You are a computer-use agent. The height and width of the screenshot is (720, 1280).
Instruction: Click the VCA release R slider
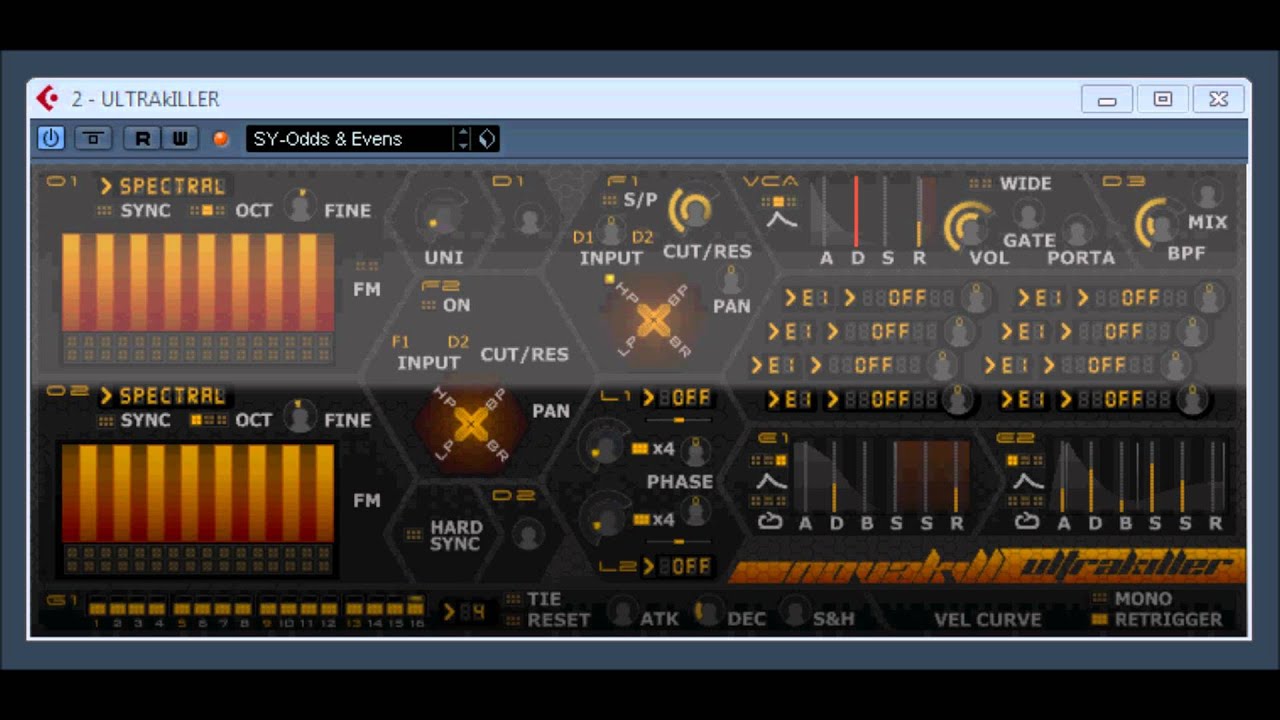919,212
